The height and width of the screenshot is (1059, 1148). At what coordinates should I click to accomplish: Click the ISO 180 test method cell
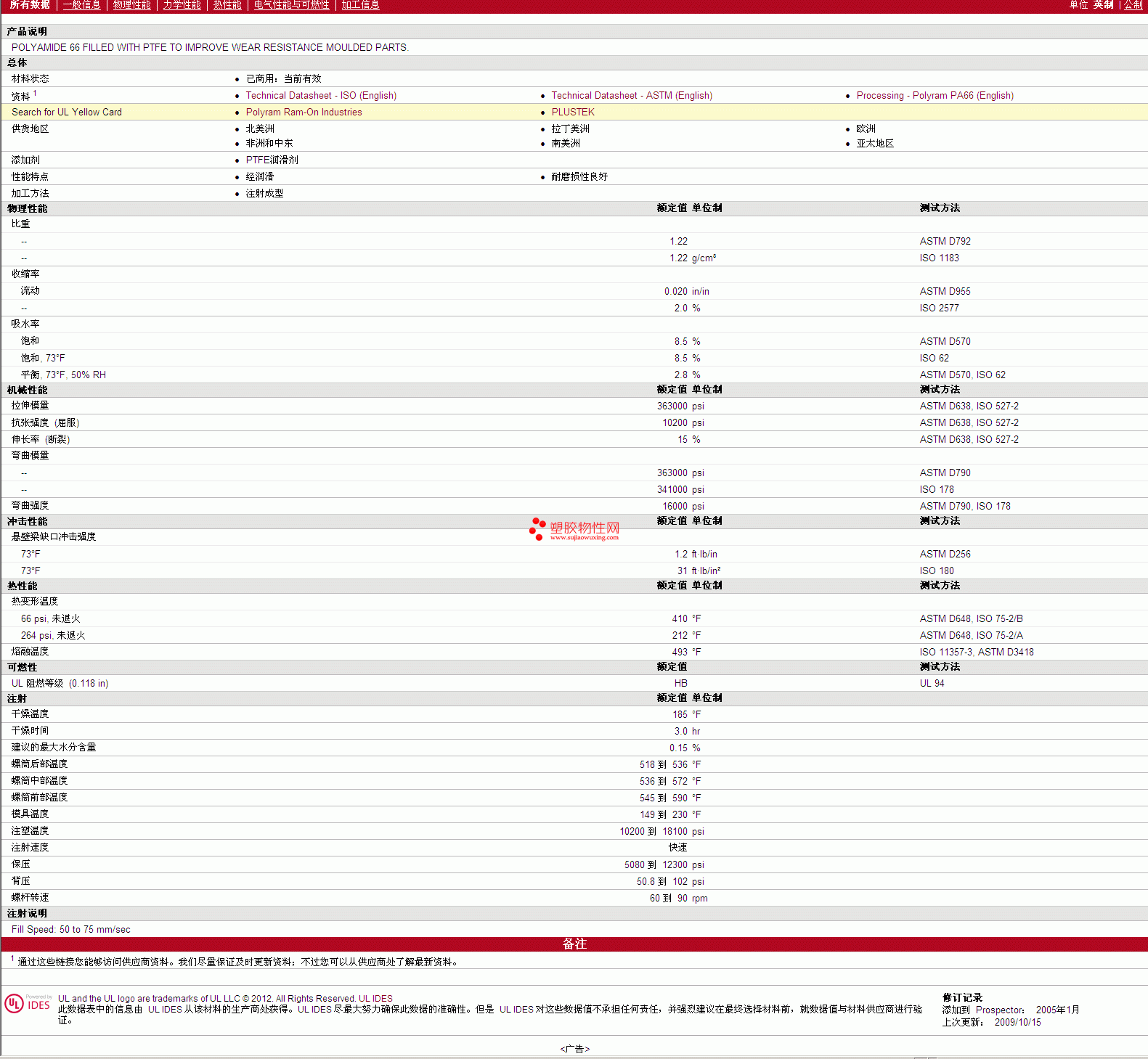click(x=937, y=571)
